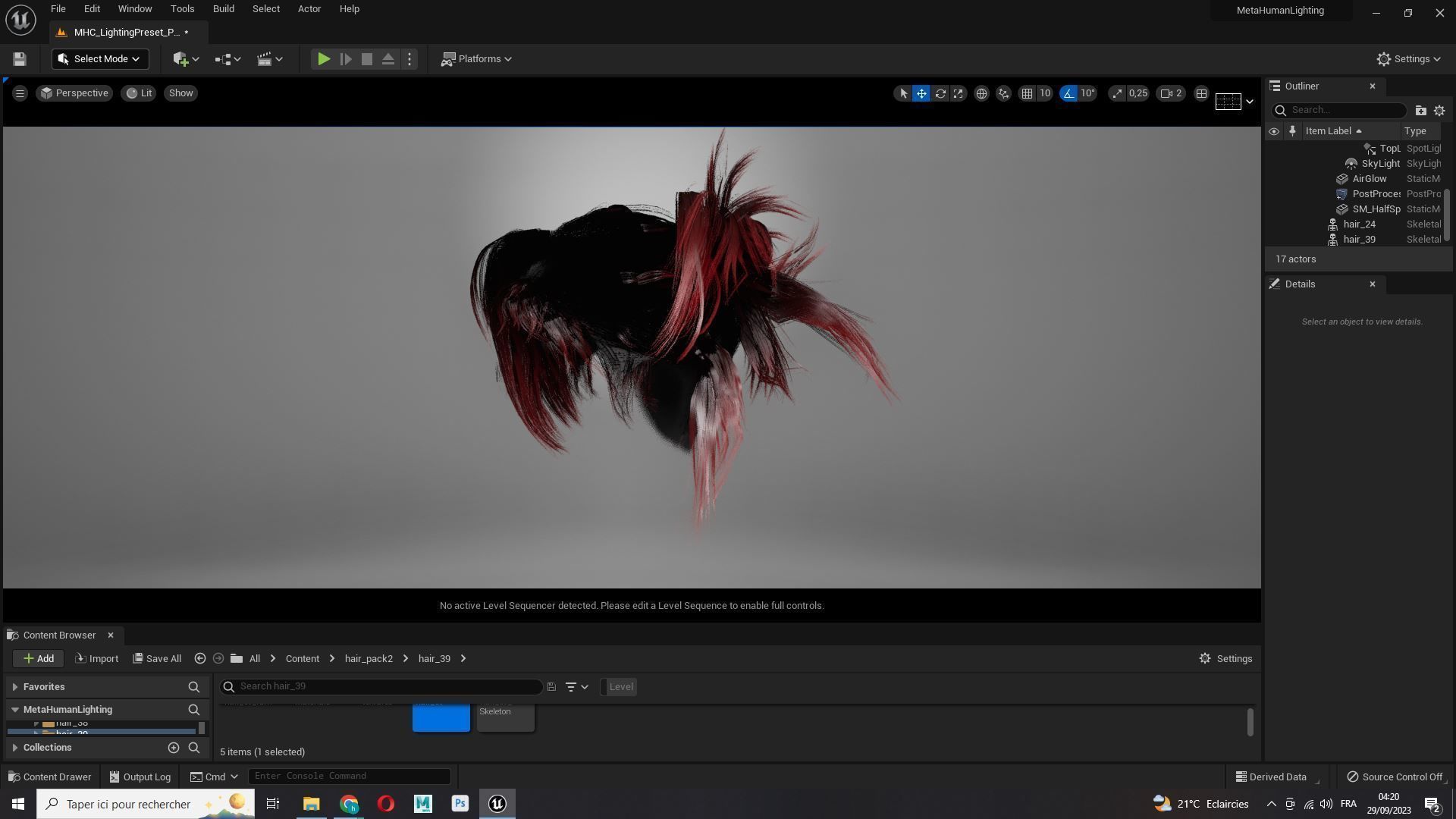1456x819 pixels.
Task: Toggle rotation angle snapping off
Action: tap(1068, 93)
